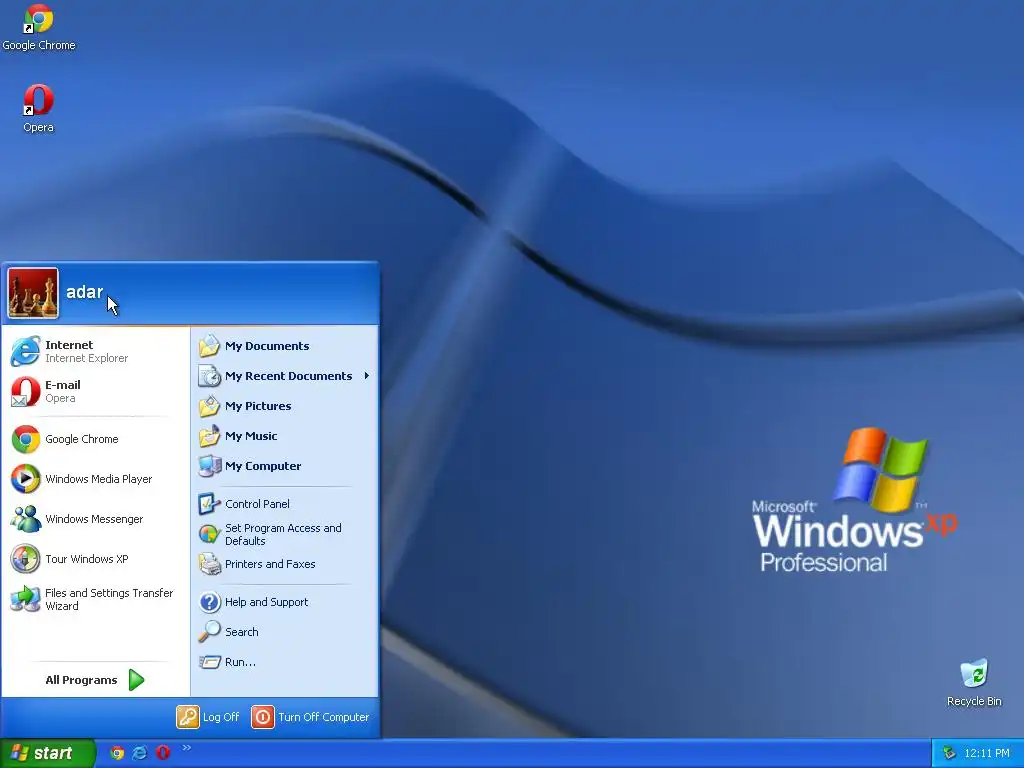Image resolution: width=1024 pixels, height=768 pixels.
Task: Click the Log Off key icon
Action: [187, 716]
